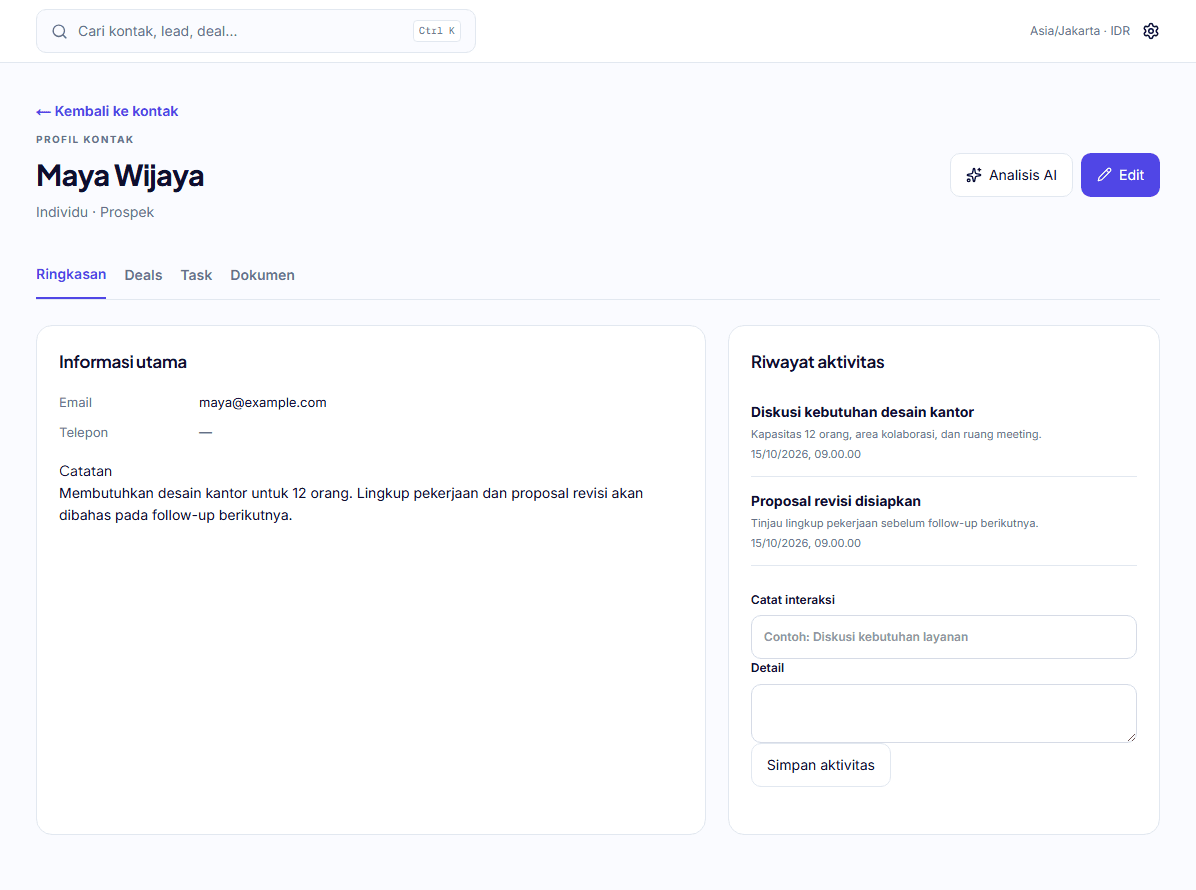Click the Riwayat aktivitas heading

point(817,362)
